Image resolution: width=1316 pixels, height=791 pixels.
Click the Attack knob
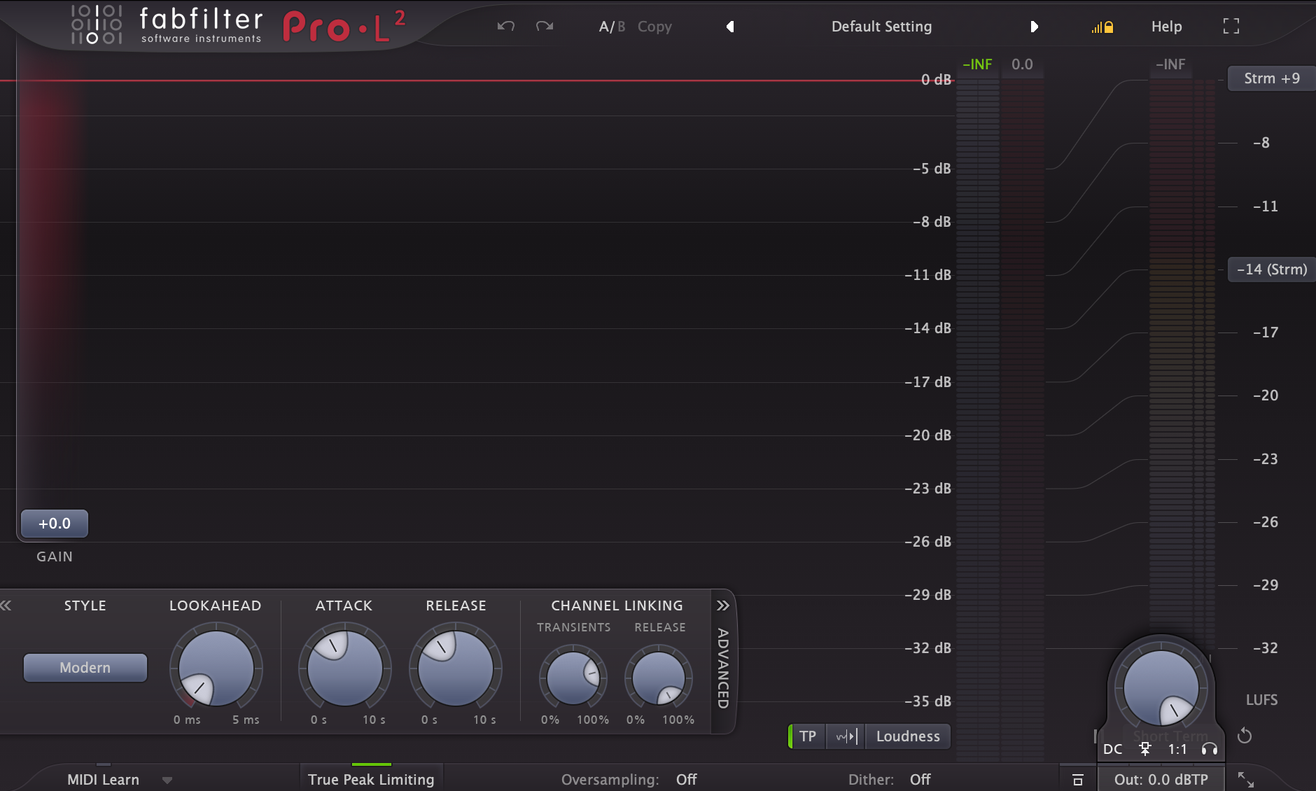pyautogui.click(x=345, y=669)
